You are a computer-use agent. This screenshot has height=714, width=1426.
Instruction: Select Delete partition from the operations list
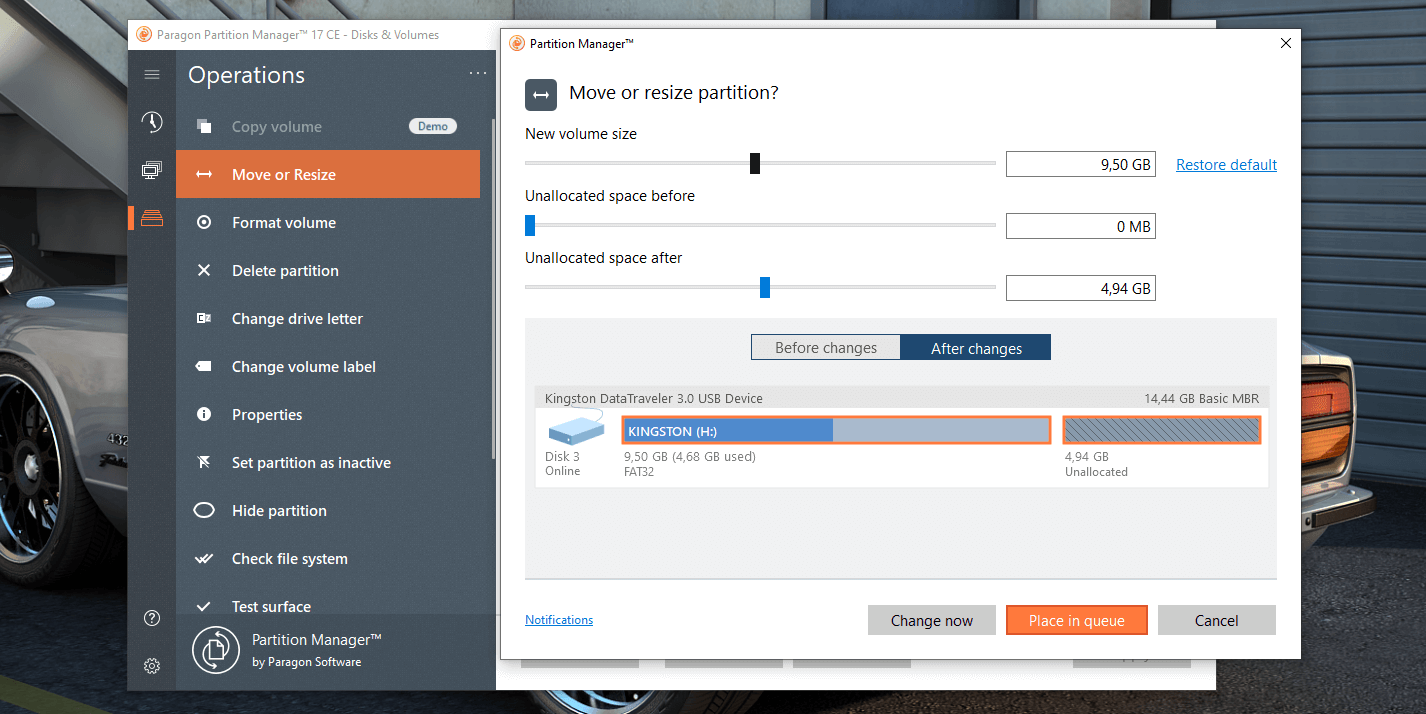click(x=285, y=271)
